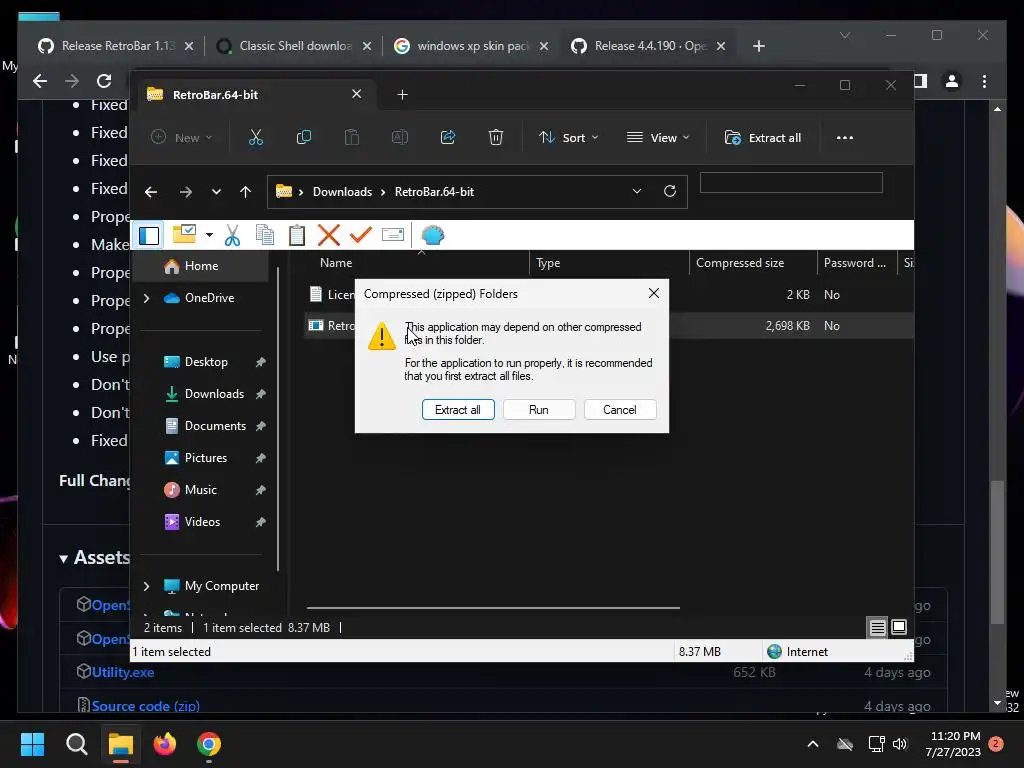Expand the My Computer tree node
Viewport: 1024px width, 768px height.
[x=146, y=586]
